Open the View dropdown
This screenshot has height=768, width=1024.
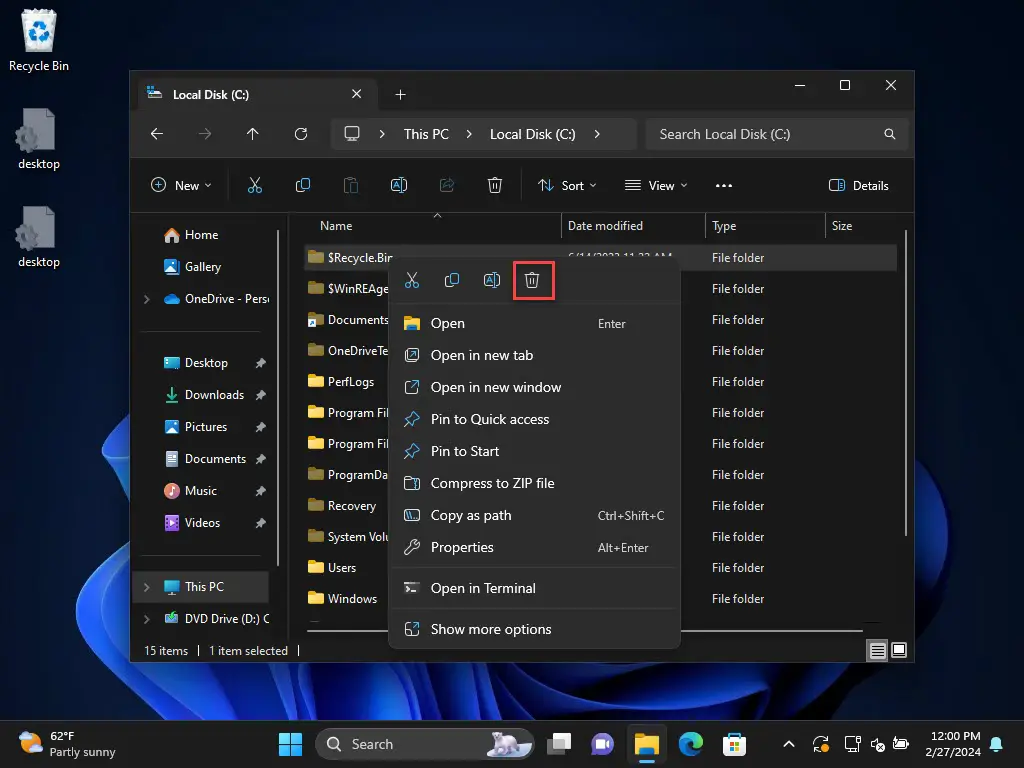pyautogui.click(x=656, y=185)
